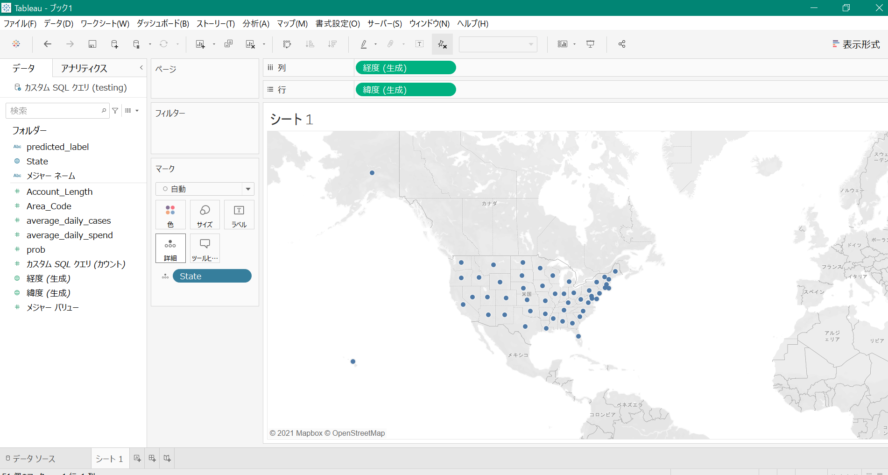Toggle the Show Me panel
This screenshot has height=475, width=888.
(856, 44)
